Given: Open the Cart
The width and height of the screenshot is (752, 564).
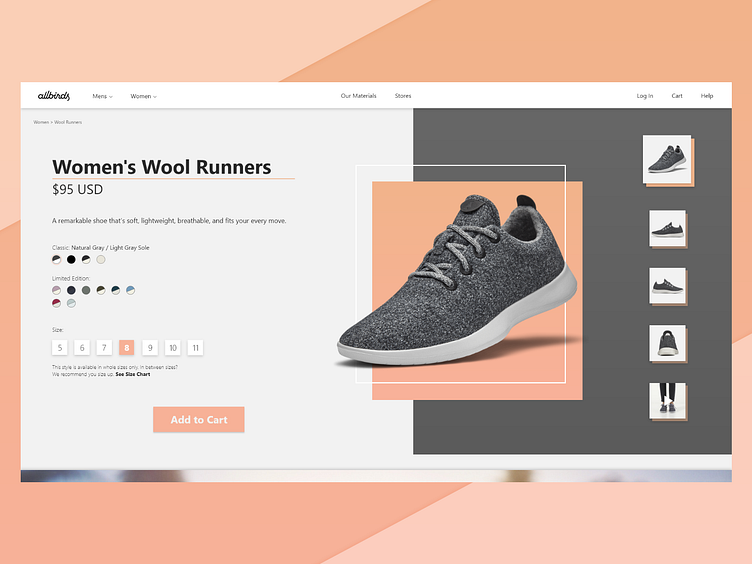Looking at the screenshot, I should (677, 95).
